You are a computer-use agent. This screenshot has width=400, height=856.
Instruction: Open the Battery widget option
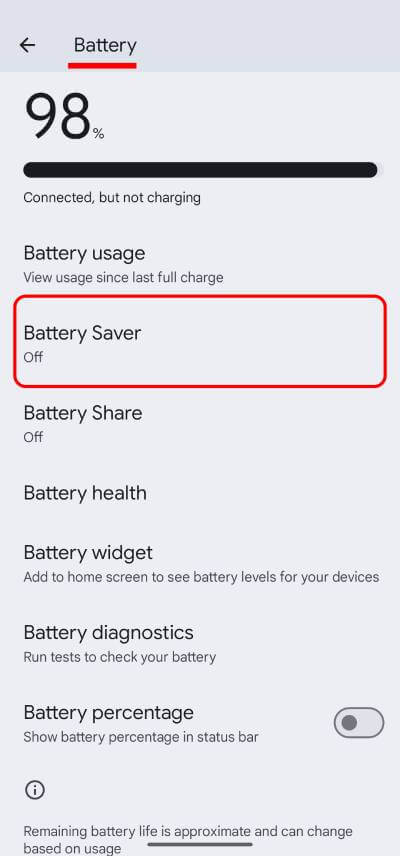pyautogui.click(x=200, y=563)
